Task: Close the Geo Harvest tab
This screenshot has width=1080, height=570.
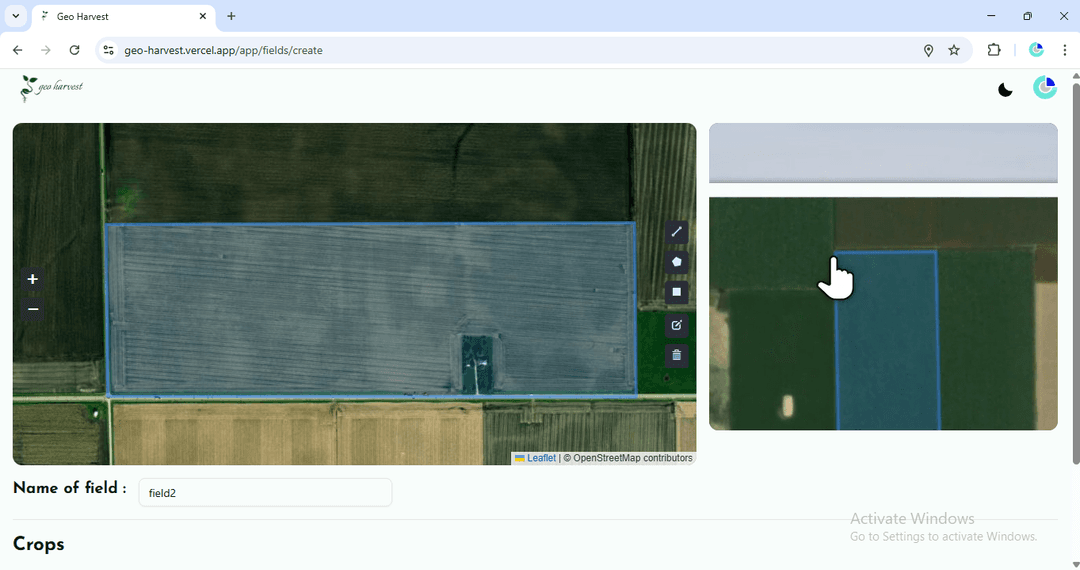Action: [x=203, y=17]
